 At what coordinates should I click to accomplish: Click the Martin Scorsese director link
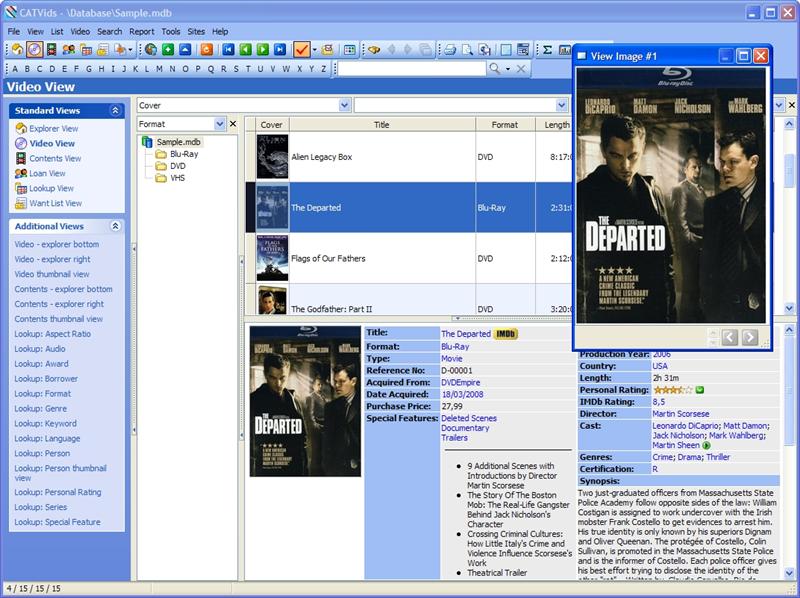click(x=681, y=414)
